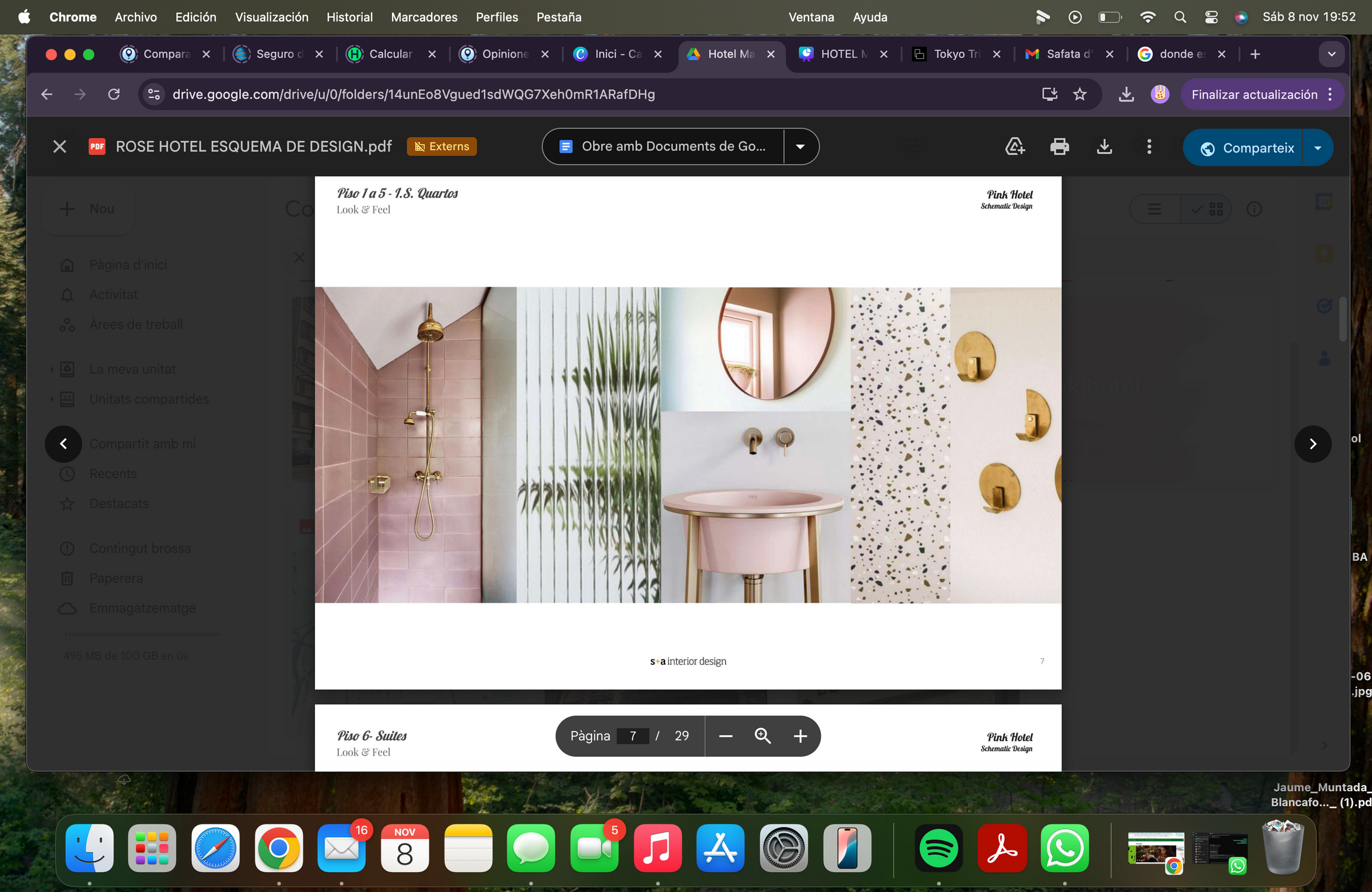Screen dimensions: 1372x892
Task: Open macOS Control Center toggles icon
Action: point(1211,17)
